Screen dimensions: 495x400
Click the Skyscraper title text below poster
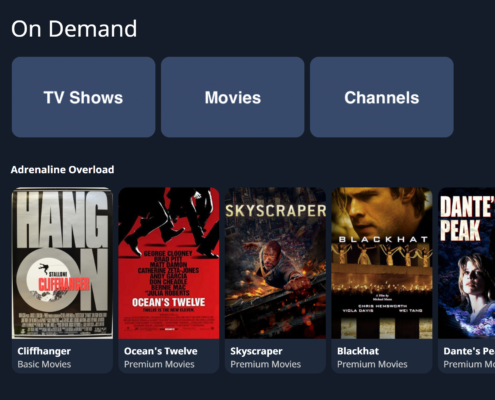[x=256, y=351]
